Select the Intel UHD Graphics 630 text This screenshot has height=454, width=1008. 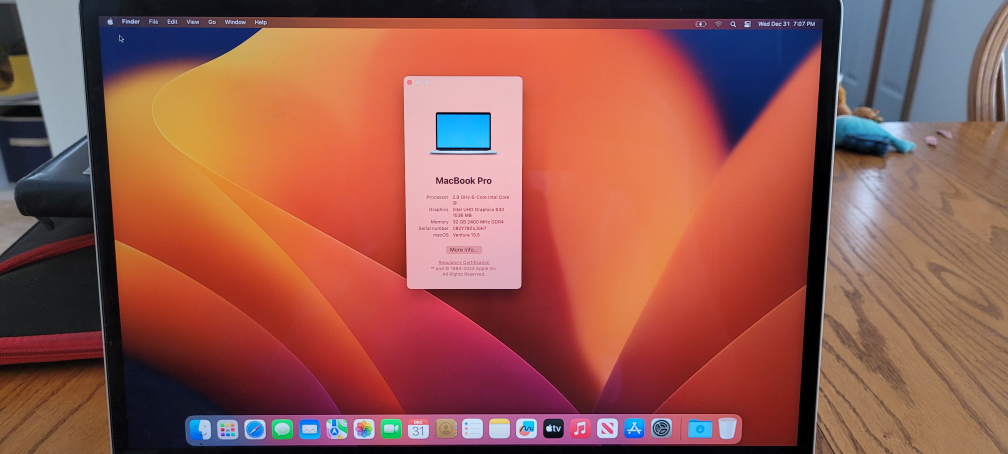[478, 212]
